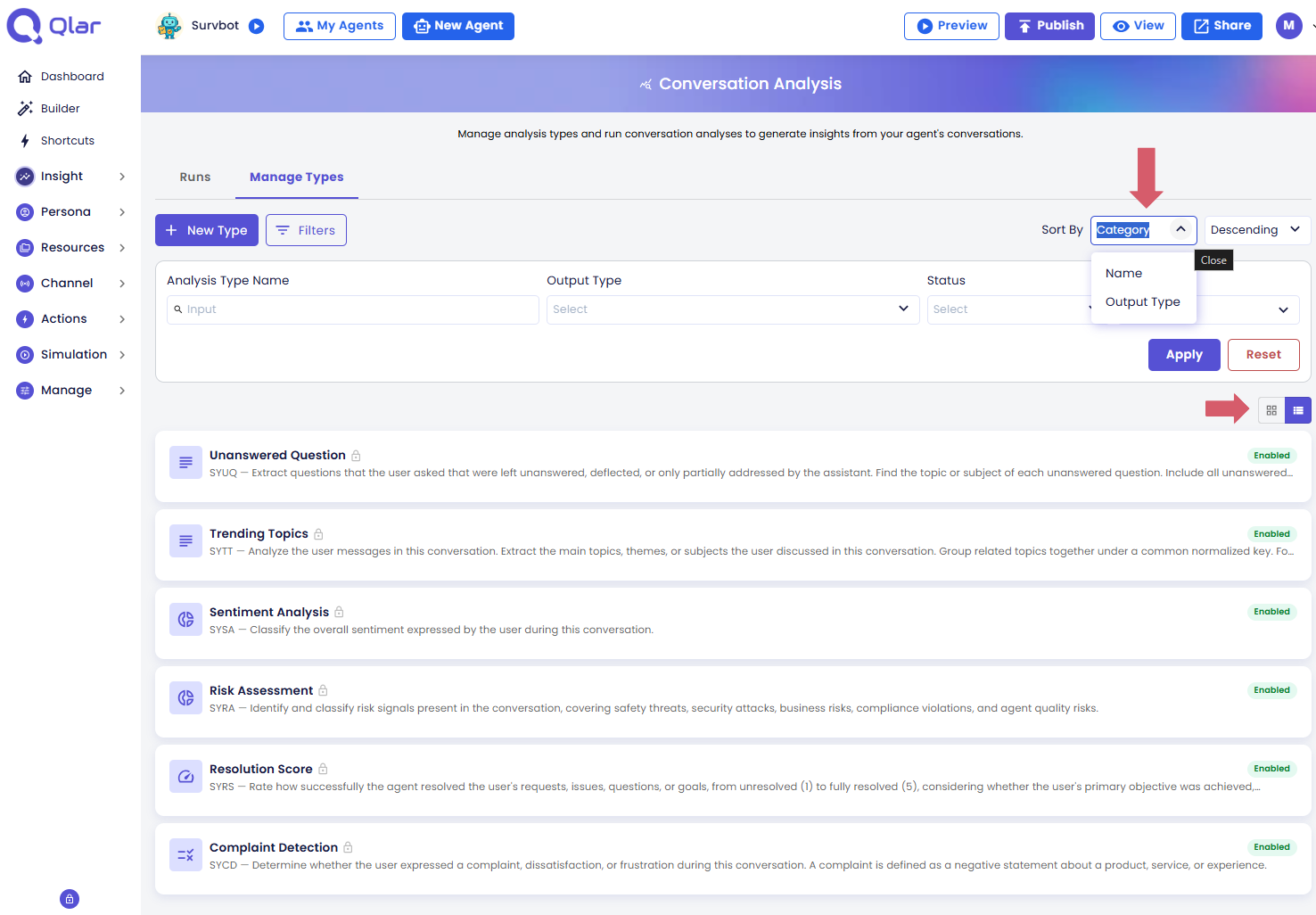Toggle the Filters panel

306,230
